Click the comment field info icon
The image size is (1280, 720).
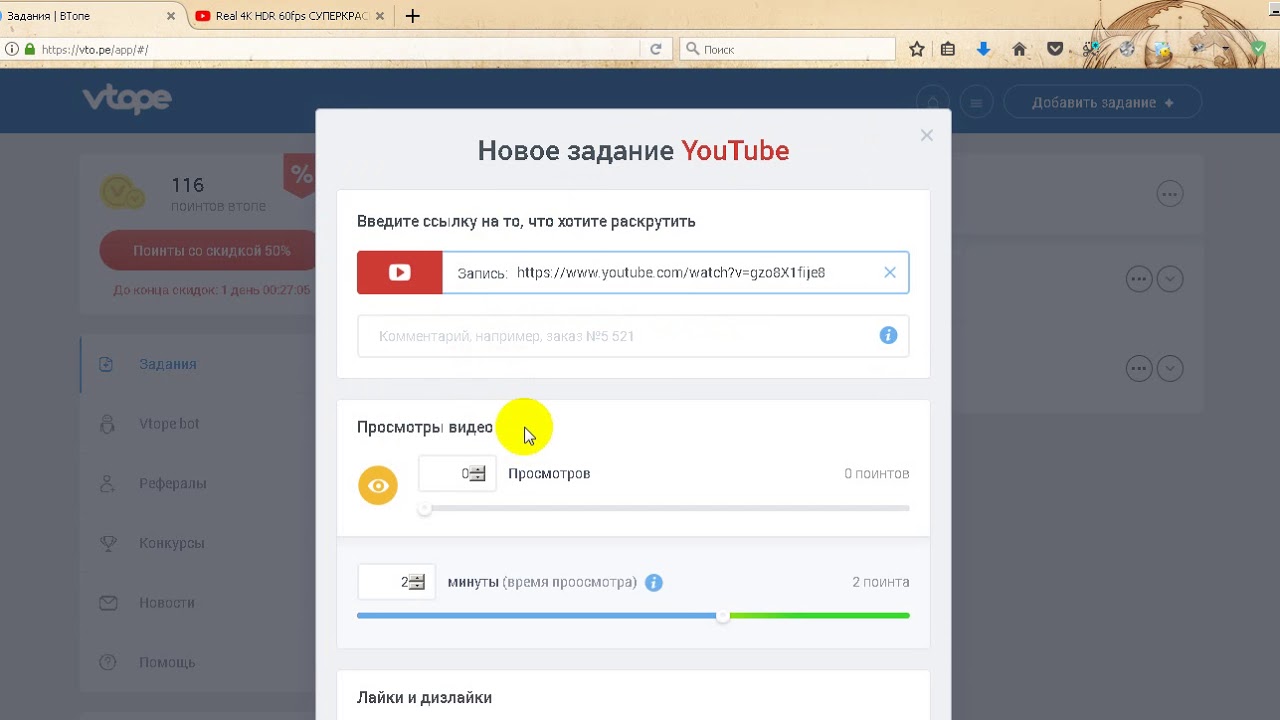click(888, 335)
